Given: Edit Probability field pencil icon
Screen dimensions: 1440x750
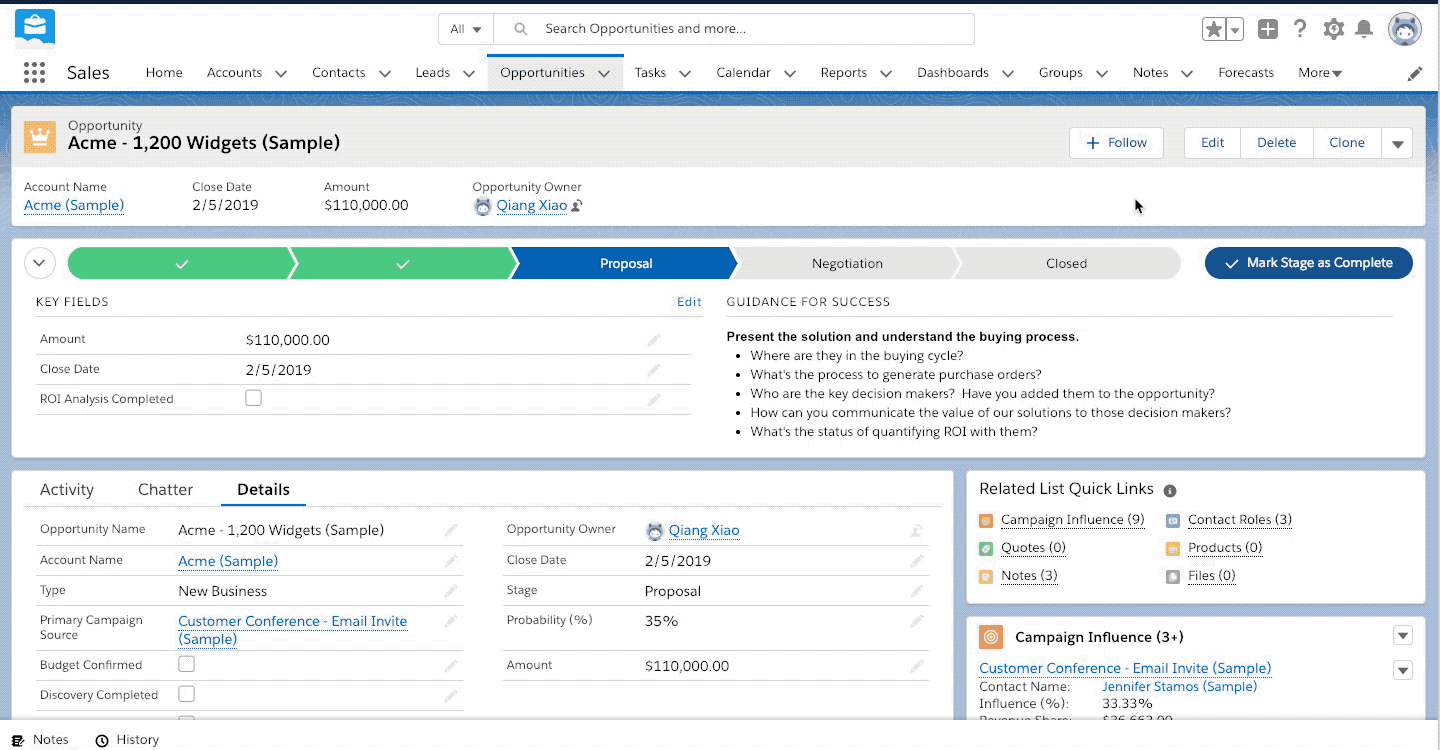Looking at the screenshot, I should coord(917,621).
